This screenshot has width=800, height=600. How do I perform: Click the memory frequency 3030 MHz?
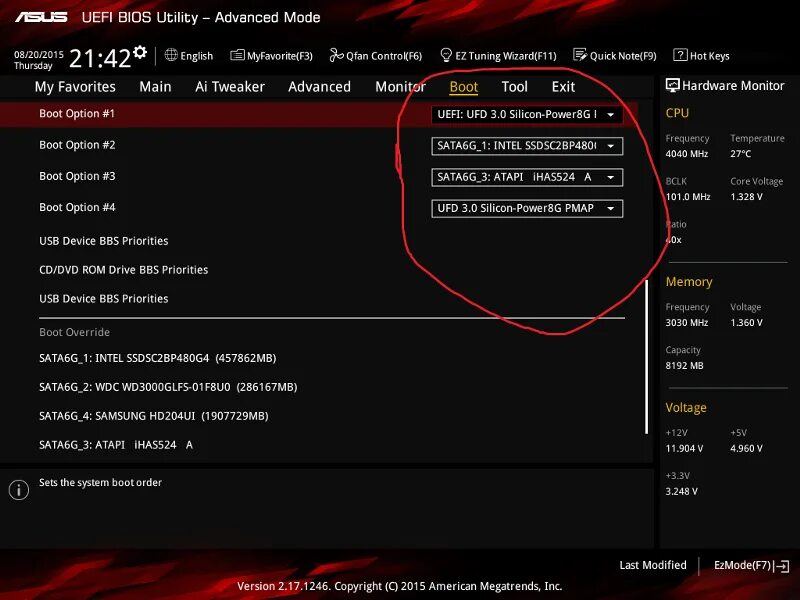click(x=687, y=322)
